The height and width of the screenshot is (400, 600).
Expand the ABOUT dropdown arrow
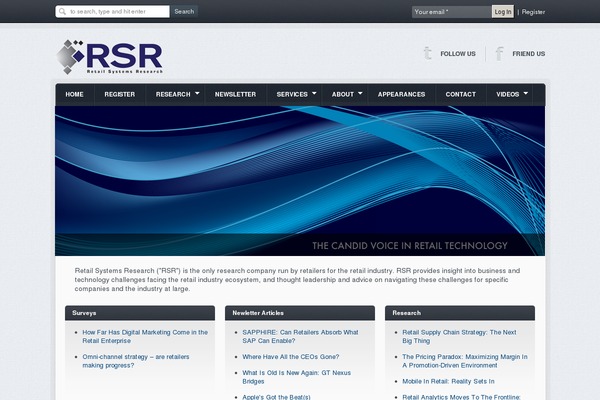point(360,93)
